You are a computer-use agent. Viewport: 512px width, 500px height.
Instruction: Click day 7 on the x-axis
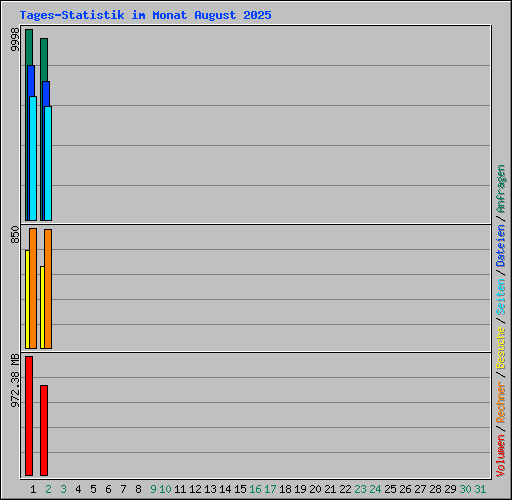pos(123,489)
